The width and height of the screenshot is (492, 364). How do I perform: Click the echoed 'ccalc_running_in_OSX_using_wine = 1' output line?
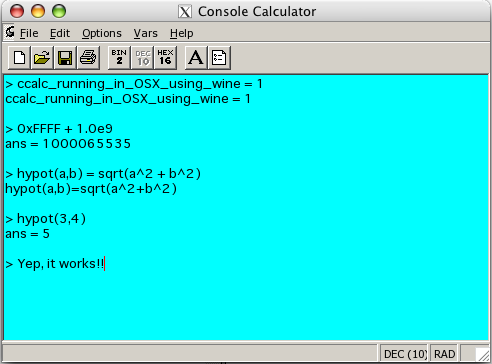click(x=128, y=99)
